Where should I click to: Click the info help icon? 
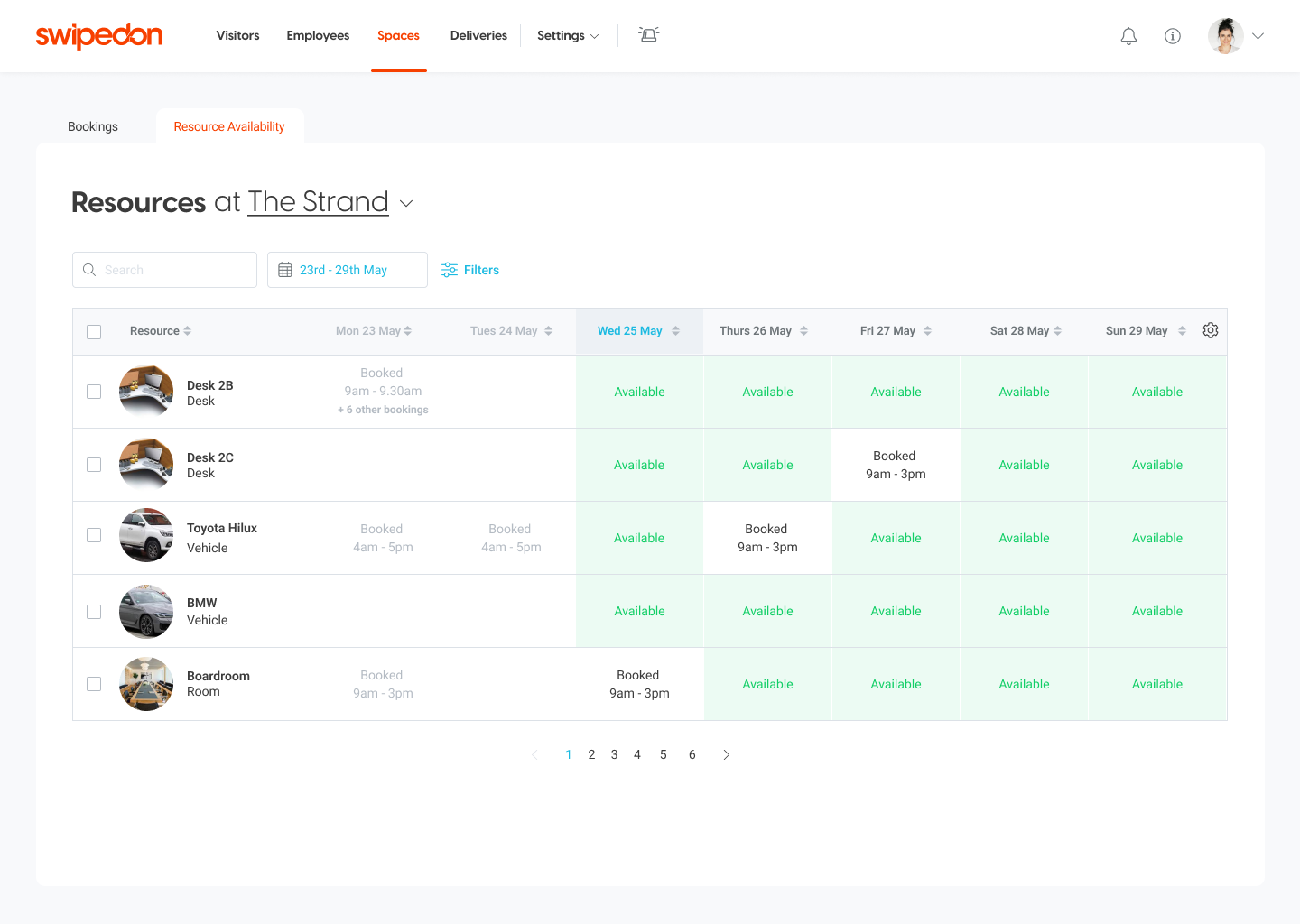pyautogui.click(x=1173, y=35)
